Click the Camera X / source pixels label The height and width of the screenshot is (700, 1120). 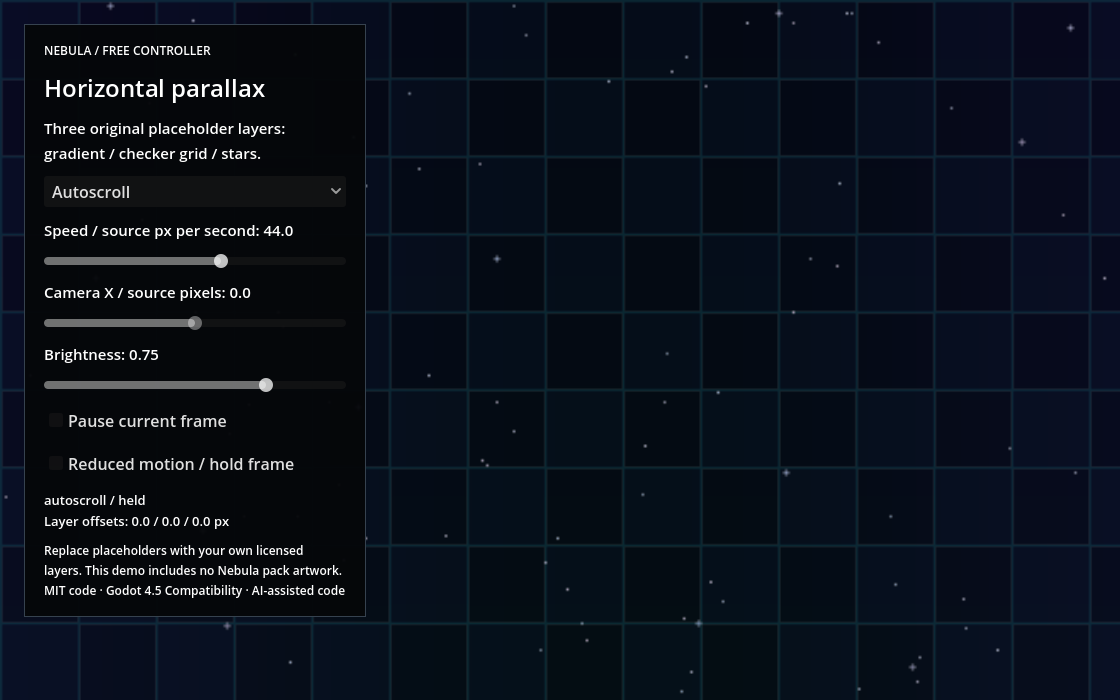(x=147, y=293)
